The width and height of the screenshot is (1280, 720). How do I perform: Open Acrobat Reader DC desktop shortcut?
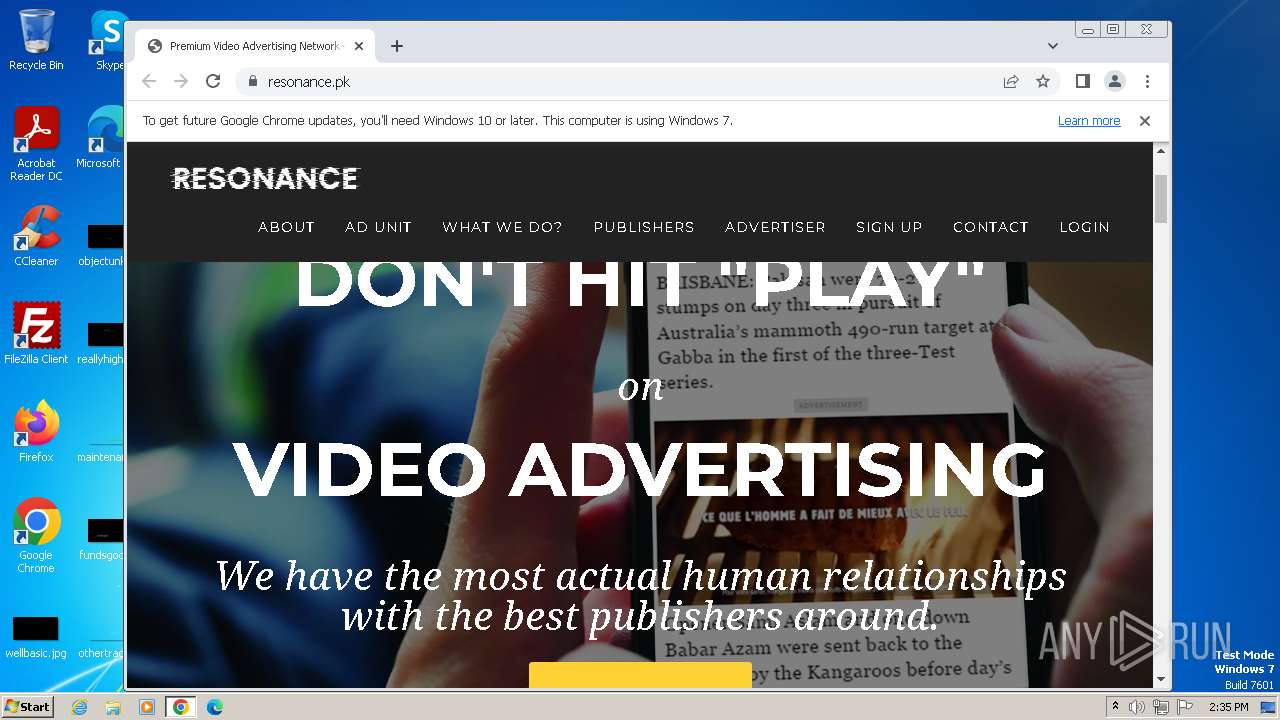36,145
